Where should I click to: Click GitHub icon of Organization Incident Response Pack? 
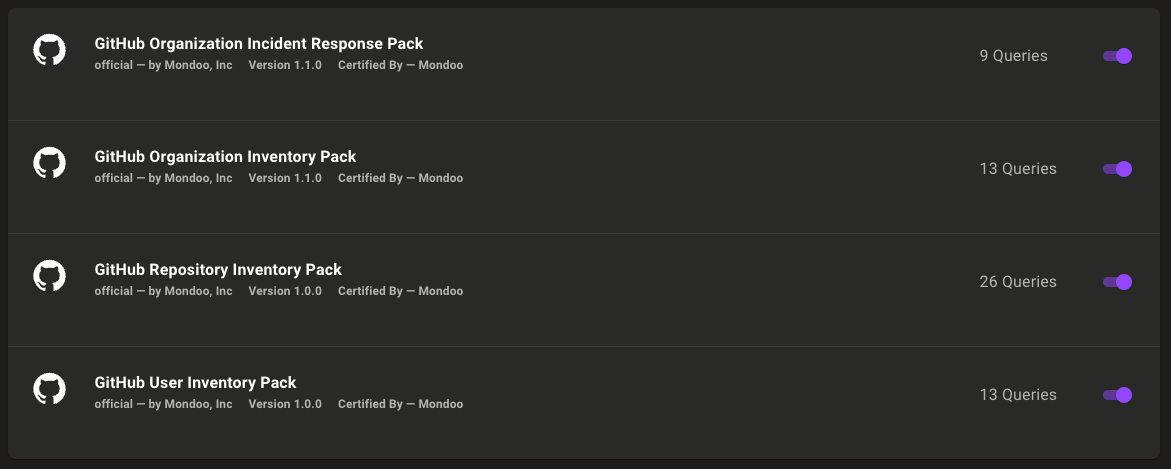[x=49, y=50]
